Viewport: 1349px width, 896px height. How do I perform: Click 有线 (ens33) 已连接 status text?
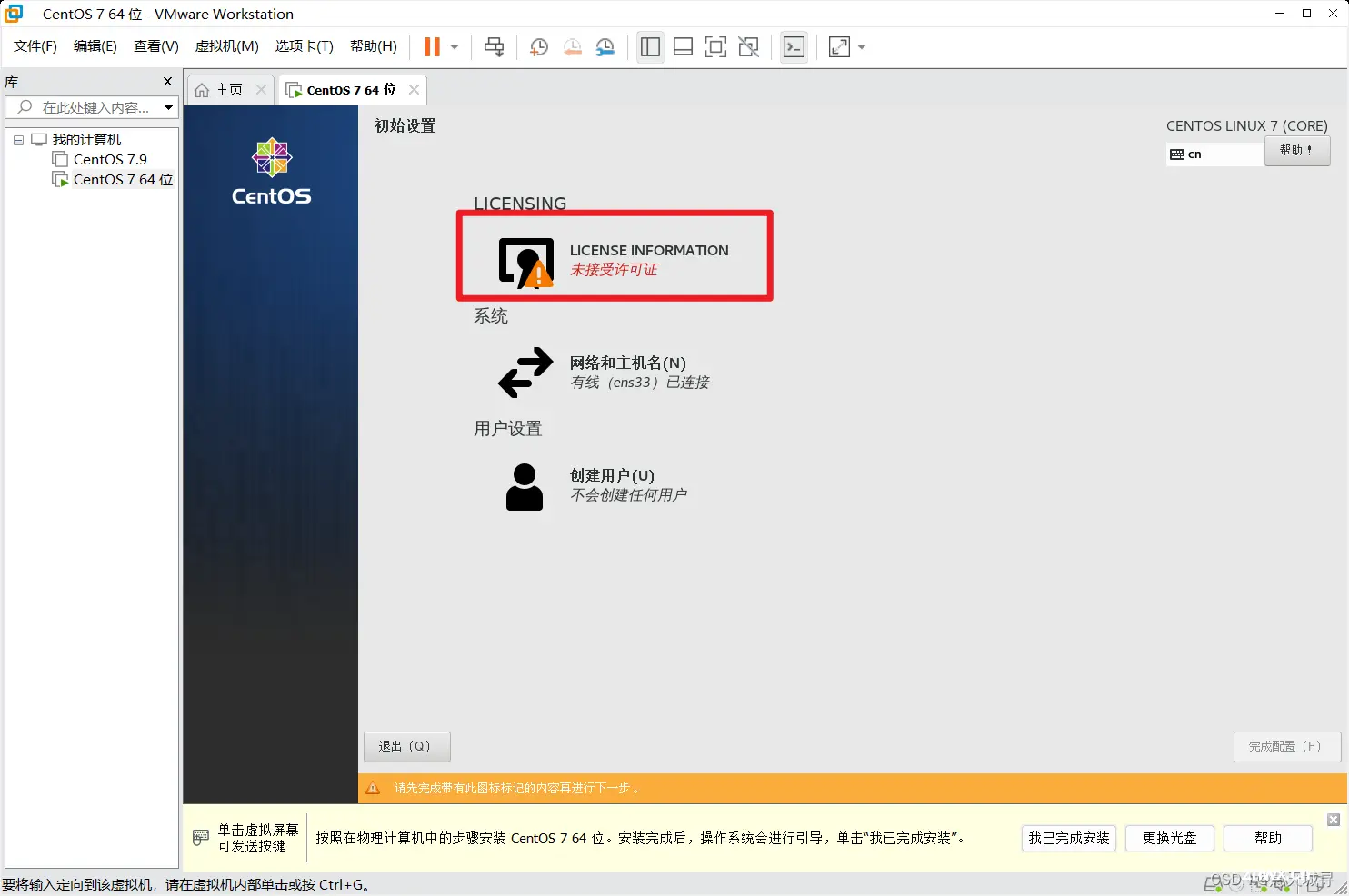tap(640, 383)
